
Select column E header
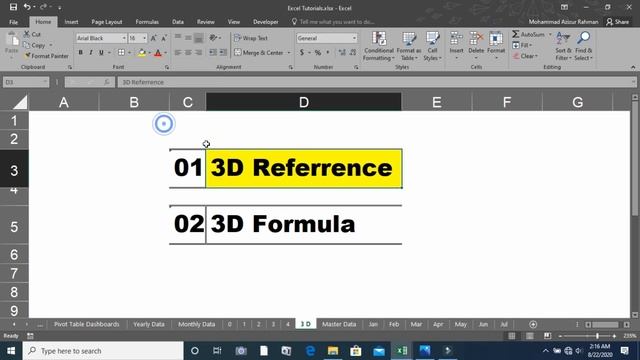click(436, 102)
